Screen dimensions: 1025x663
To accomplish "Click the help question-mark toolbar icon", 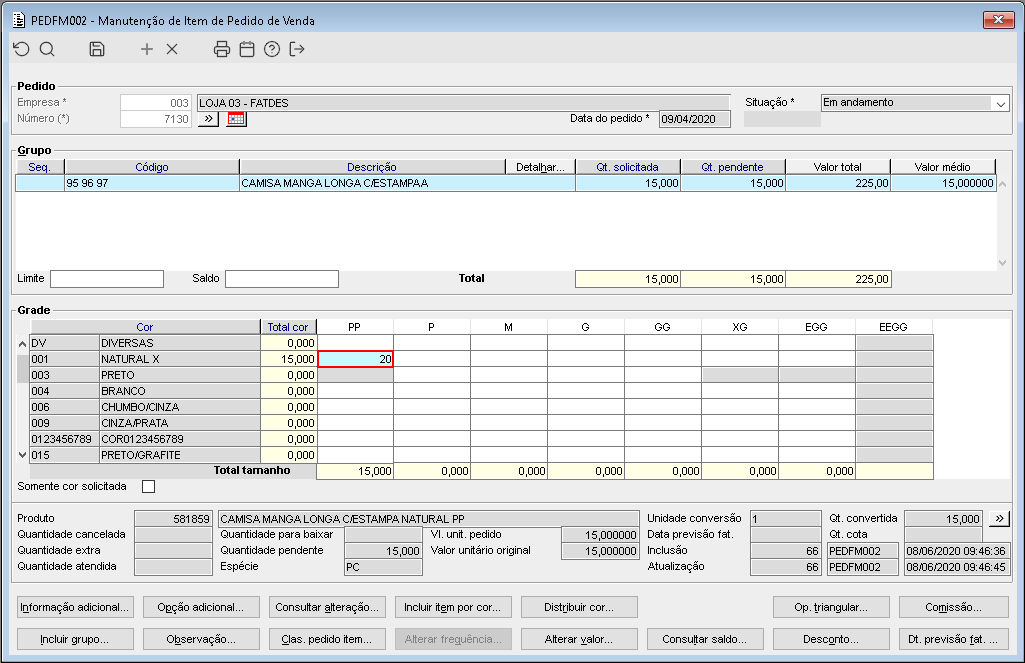I will point(272,49).
